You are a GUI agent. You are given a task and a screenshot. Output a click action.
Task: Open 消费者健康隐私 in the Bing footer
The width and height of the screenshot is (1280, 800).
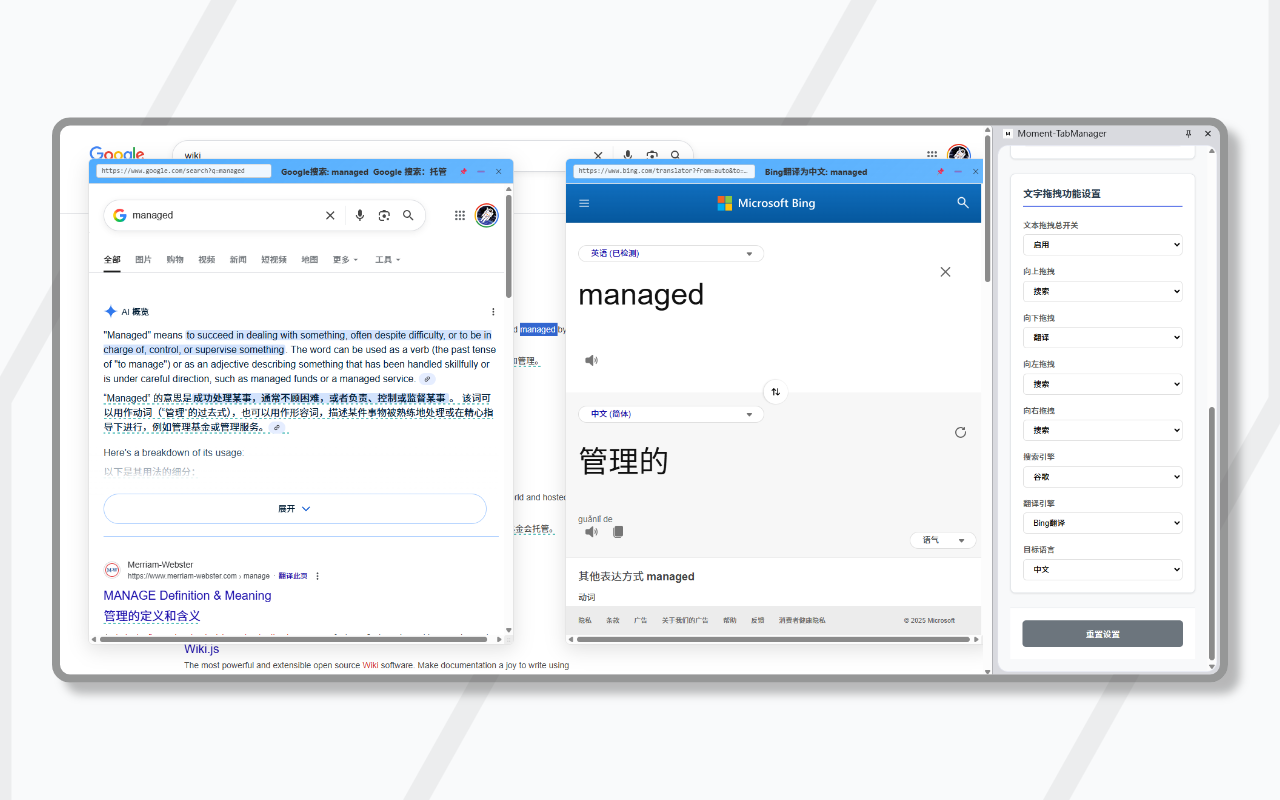pos(802,621)
